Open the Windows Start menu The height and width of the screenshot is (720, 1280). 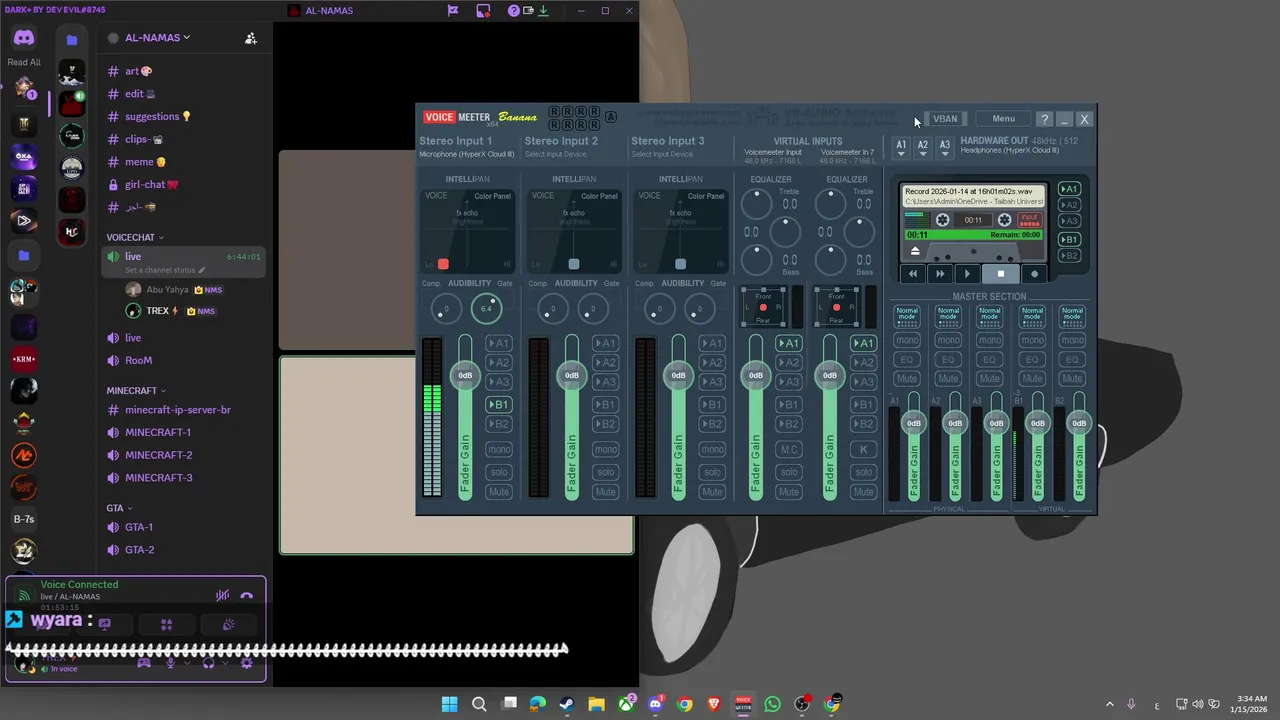tap(450, 704)
